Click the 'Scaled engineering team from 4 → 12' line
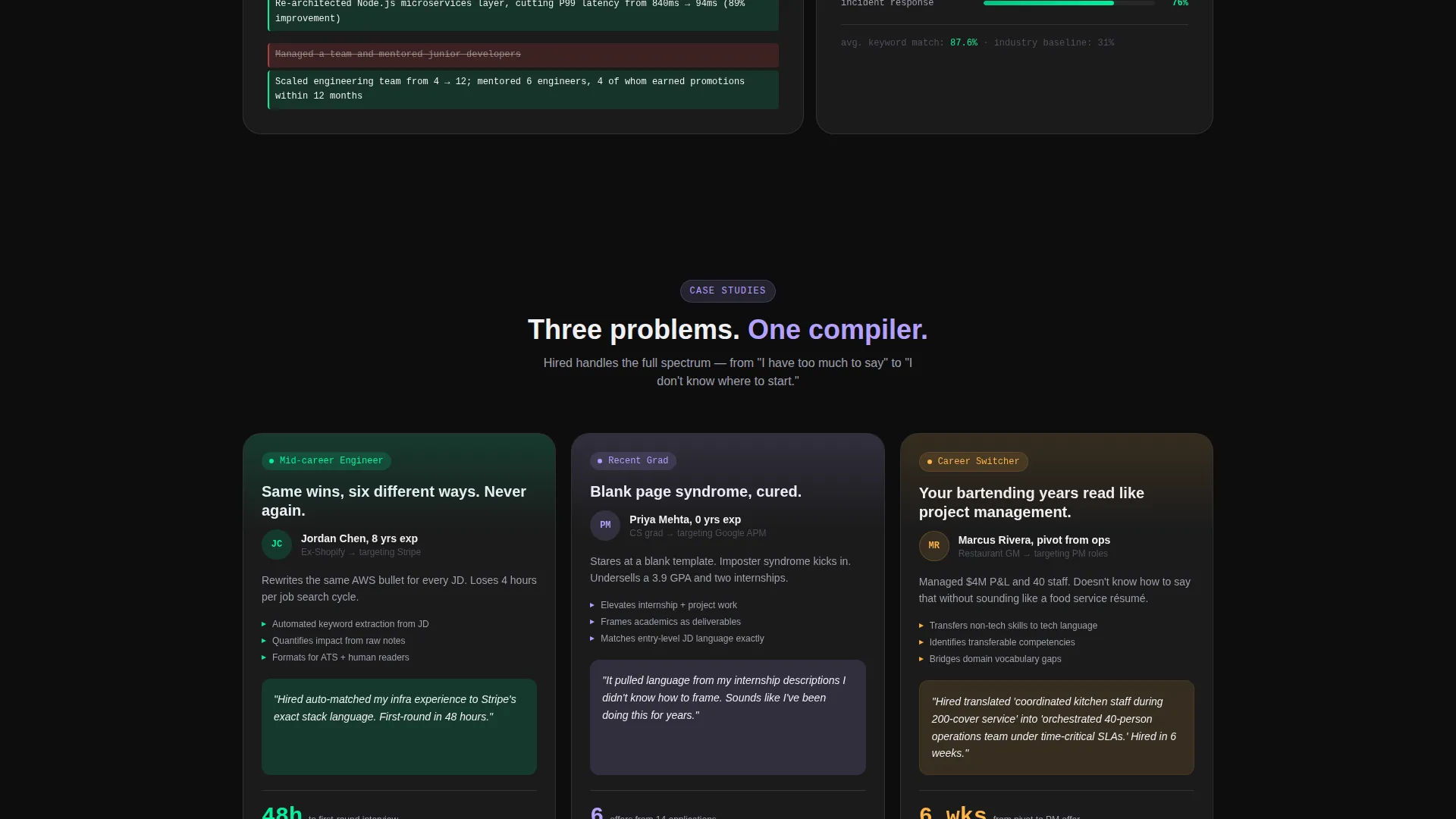This screenshot has height=819, width=1456. point(523,89)
